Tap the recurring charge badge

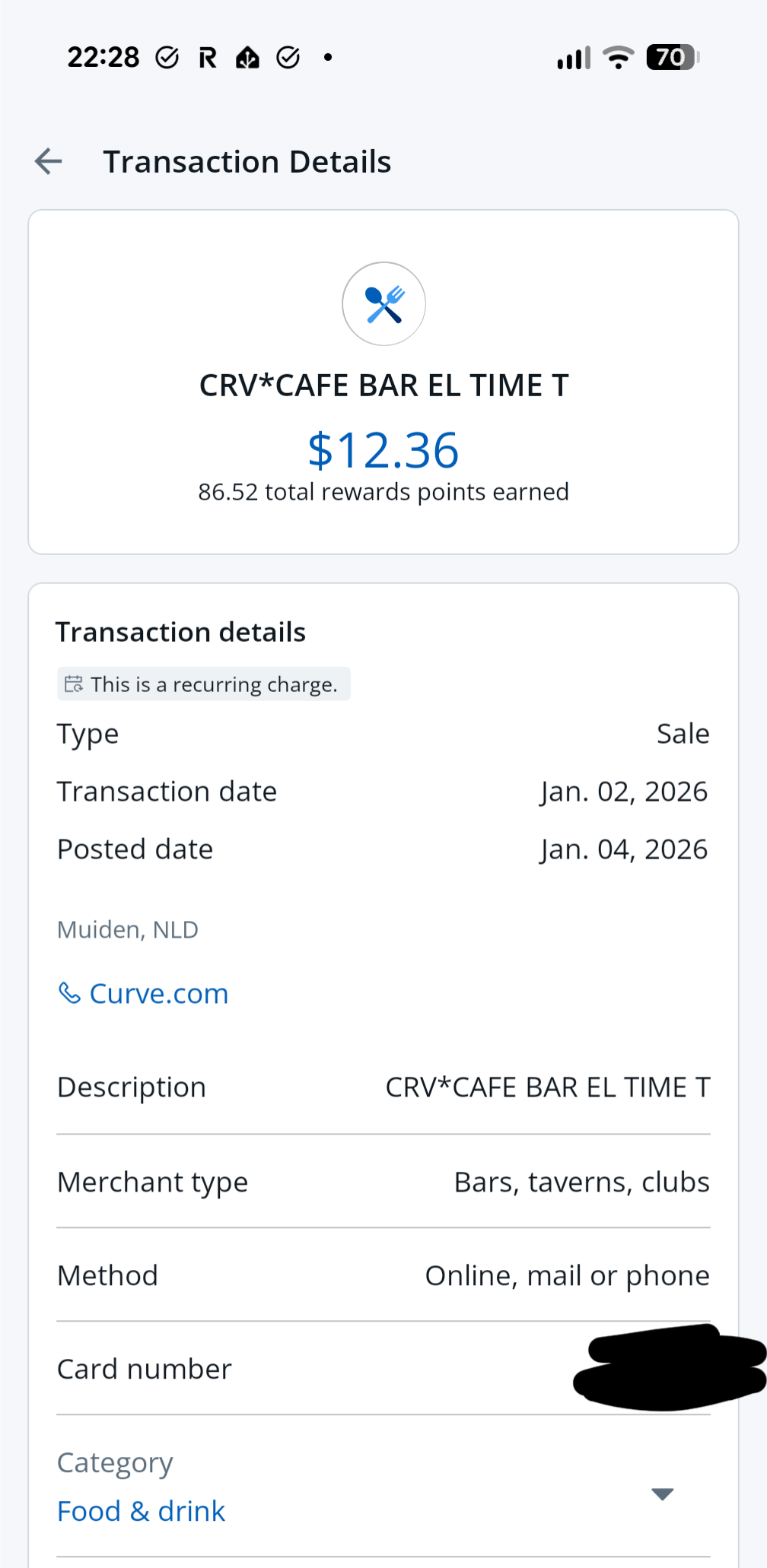204,684
